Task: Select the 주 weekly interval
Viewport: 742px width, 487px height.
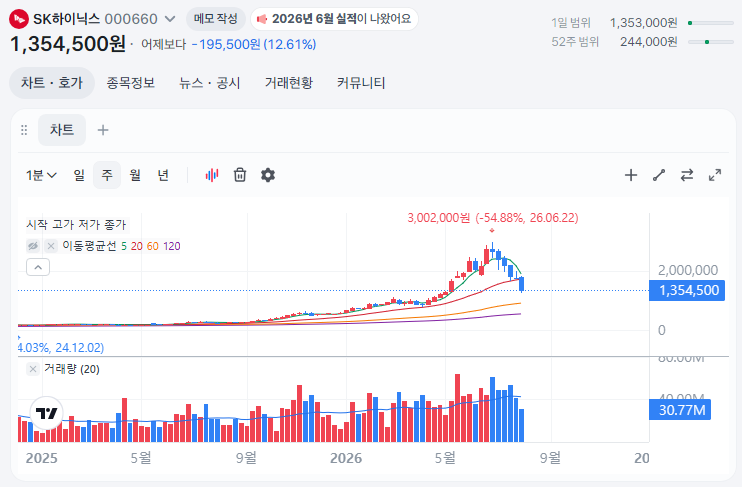Action: 107,175
